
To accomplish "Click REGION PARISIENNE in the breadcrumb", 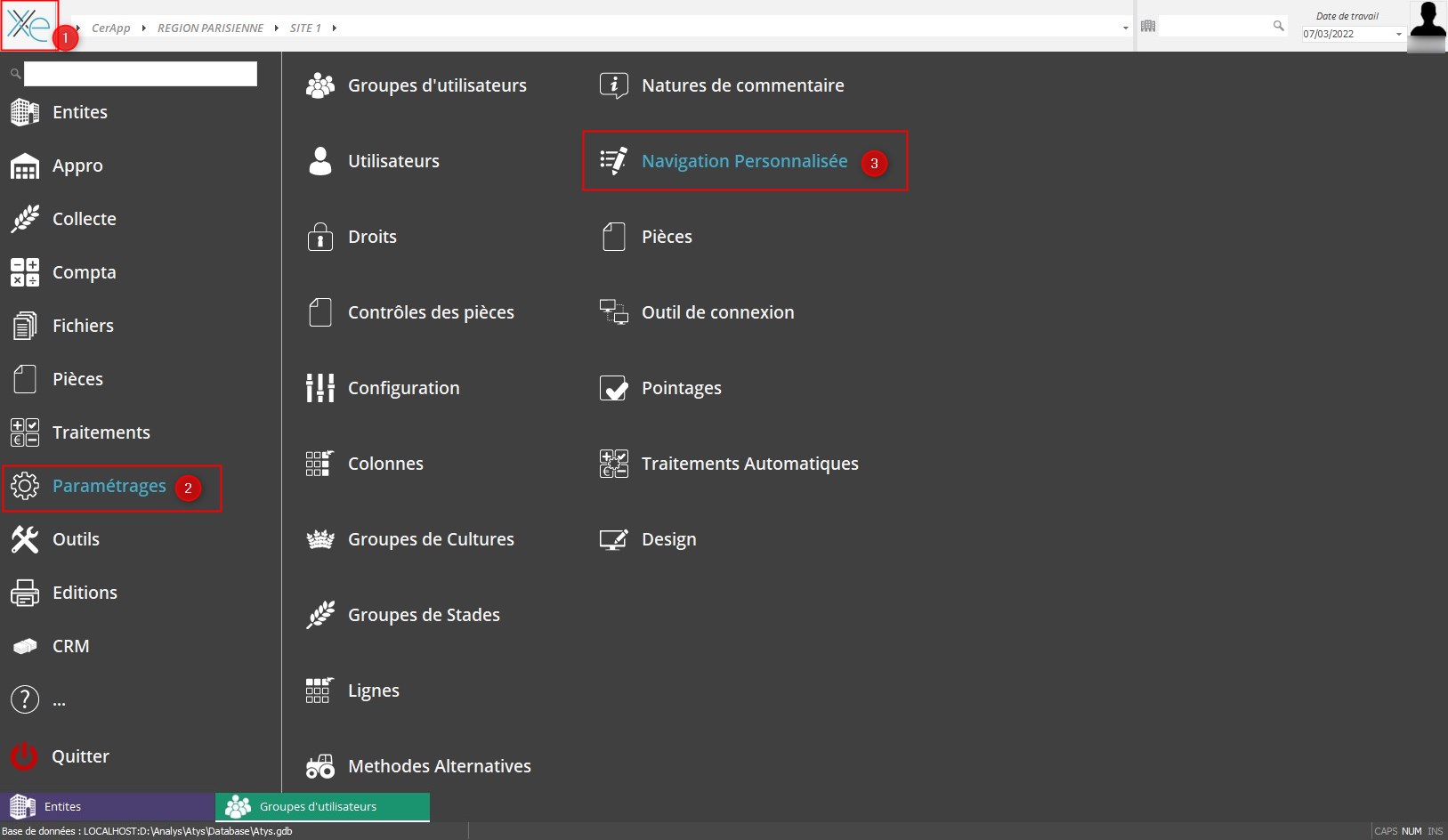I will point(210,28).
